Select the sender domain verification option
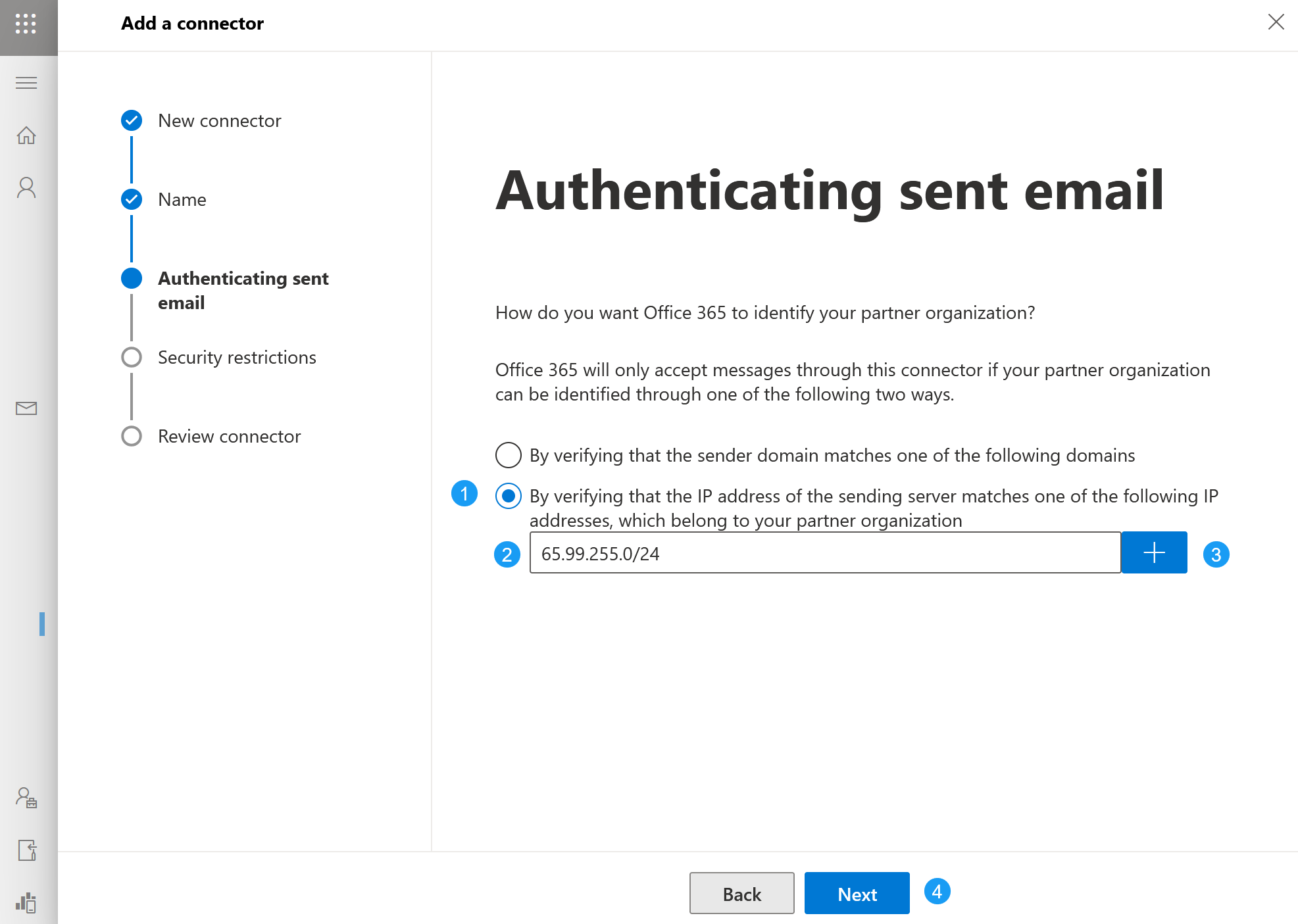1298x924 pixels. coord(507,455)
